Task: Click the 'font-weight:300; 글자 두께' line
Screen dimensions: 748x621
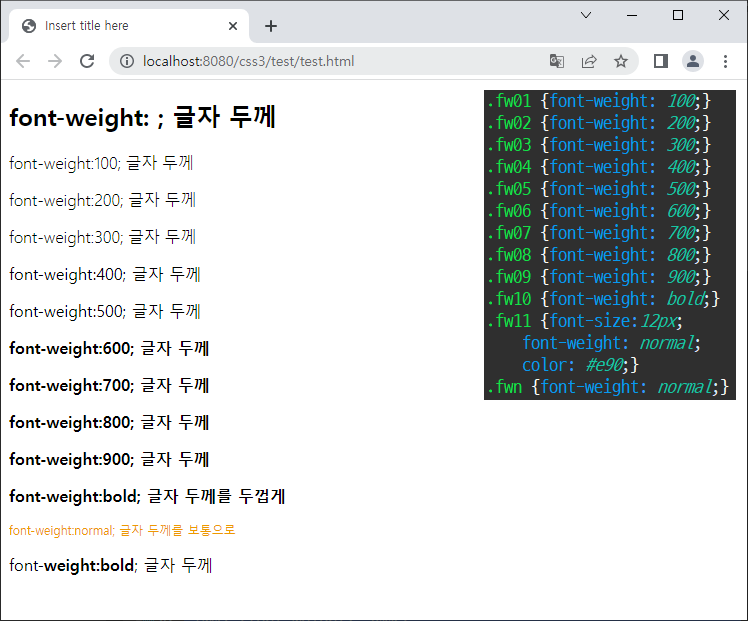Action: point(103,237)
